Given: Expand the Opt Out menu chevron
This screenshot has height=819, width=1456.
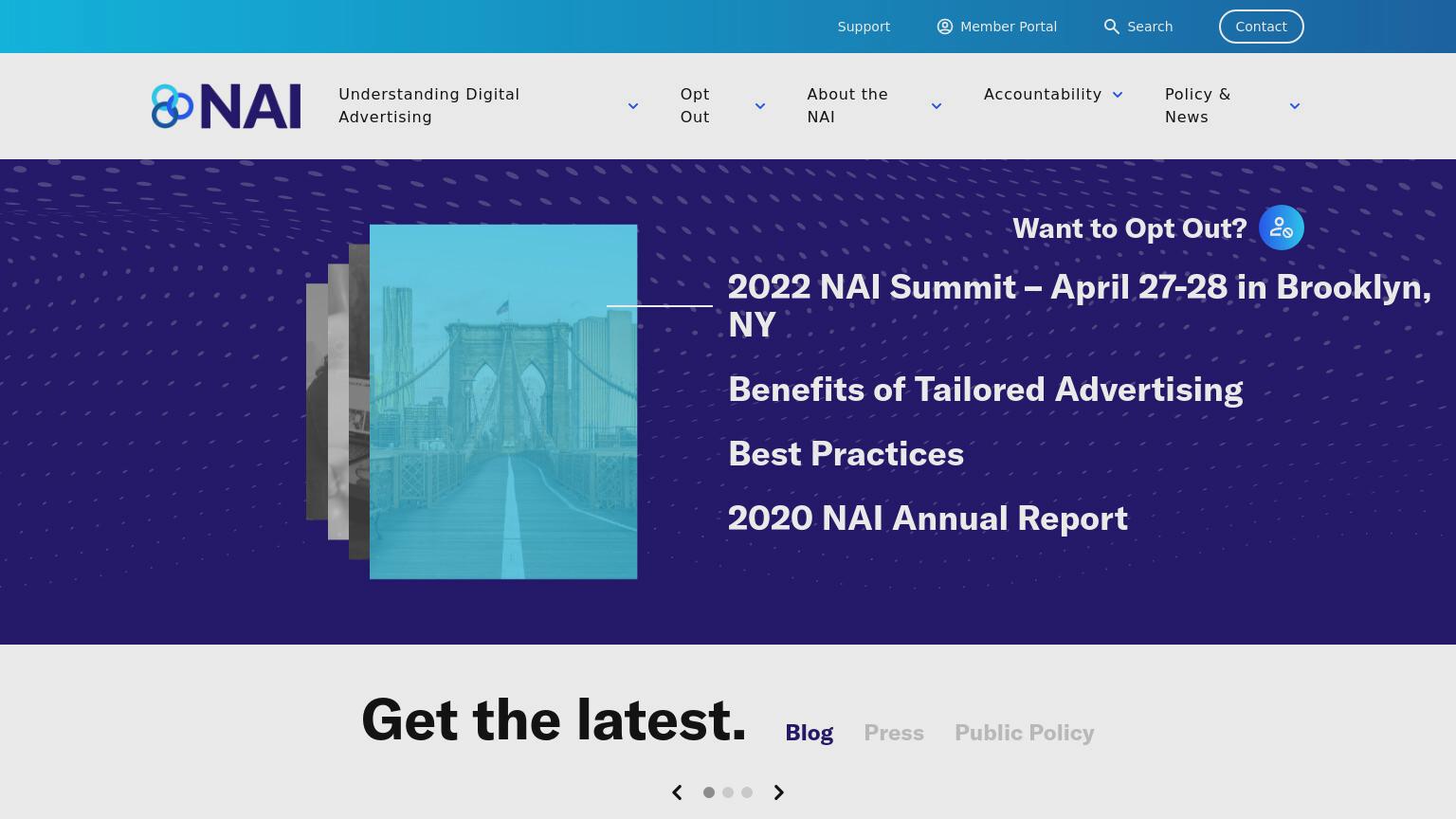Looking at the screenshot, I should pos(760,106).
